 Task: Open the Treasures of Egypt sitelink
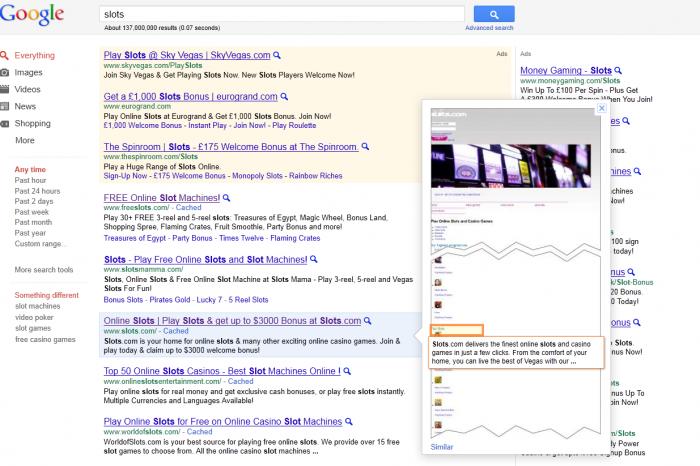click(x=134, y=238)
